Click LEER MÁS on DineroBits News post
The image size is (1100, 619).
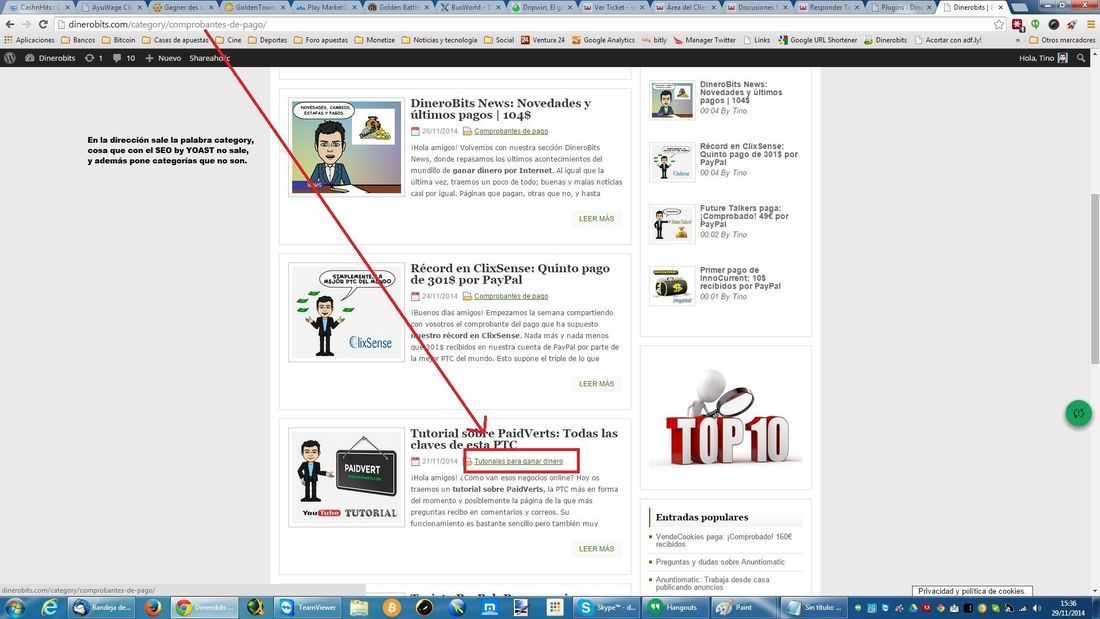pyautogui.click(x=596, y=218)
